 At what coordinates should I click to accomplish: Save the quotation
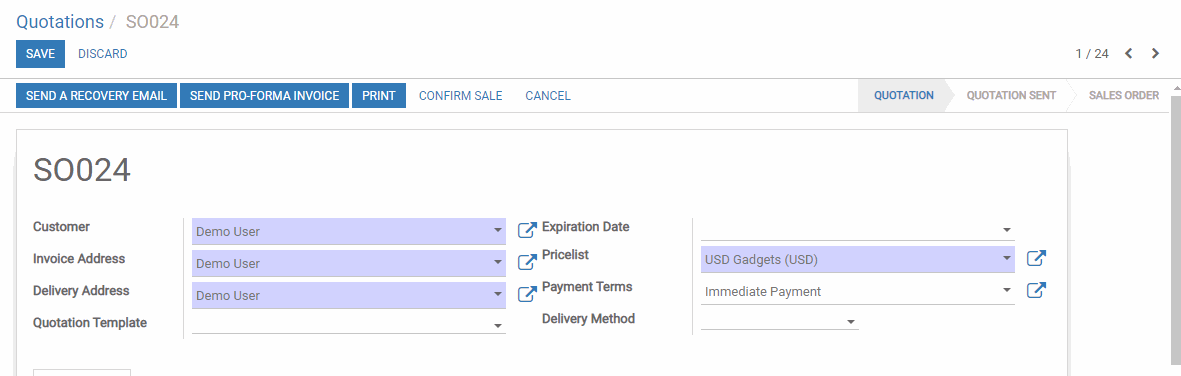pyautogui.click(x=41, y=54)
